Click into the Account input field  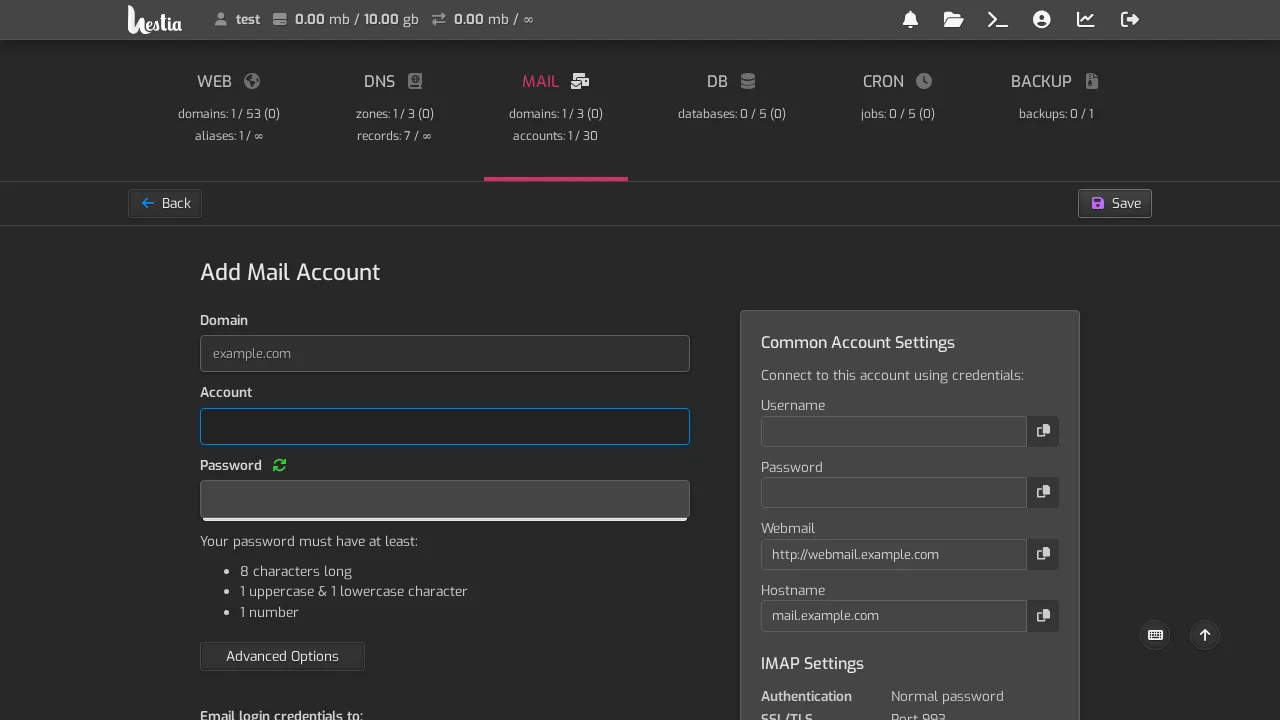[445, 426]
